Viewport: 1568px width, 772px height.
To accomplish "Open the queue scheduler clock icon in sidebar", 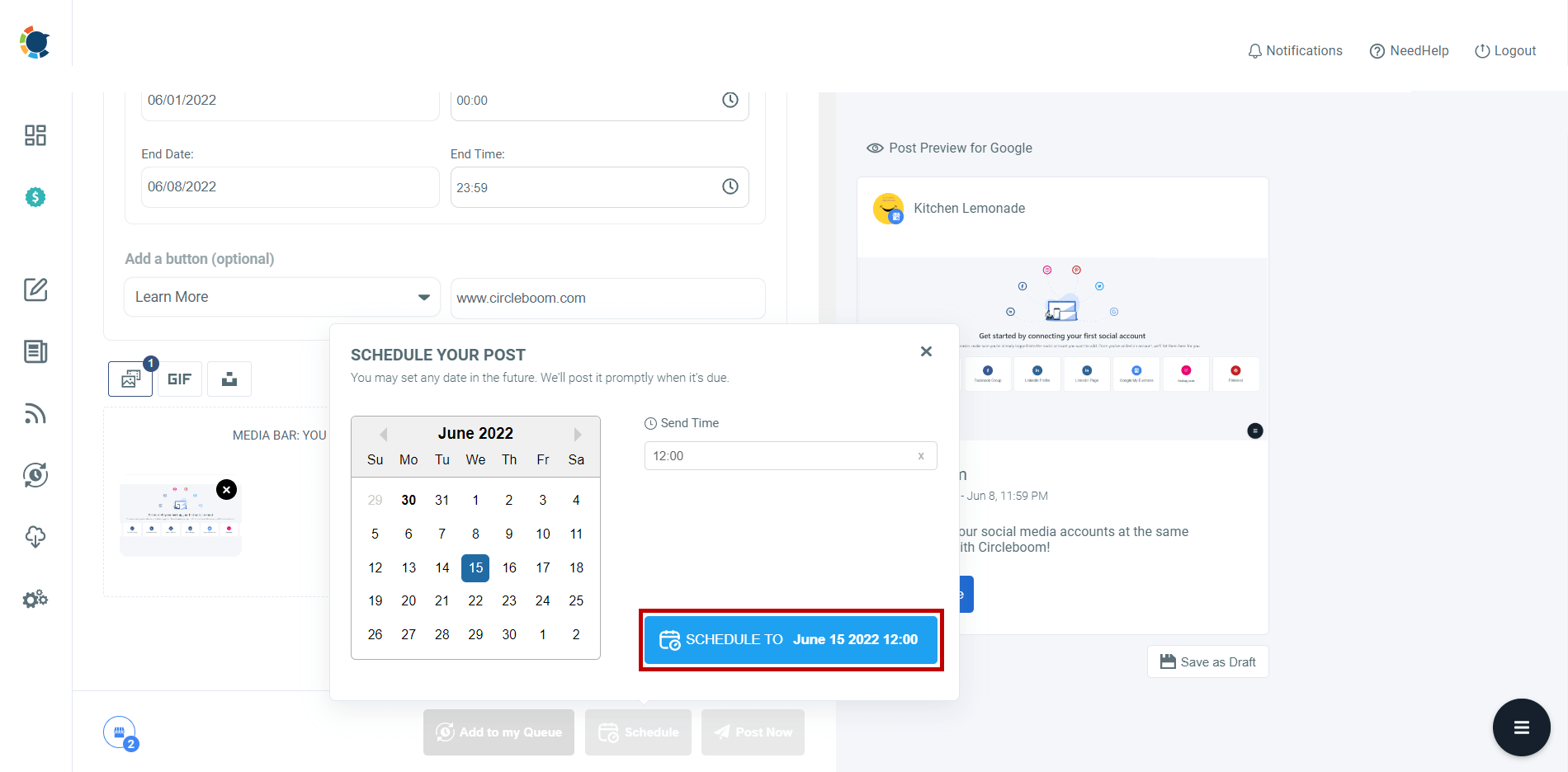I will (x=35, y=475).
